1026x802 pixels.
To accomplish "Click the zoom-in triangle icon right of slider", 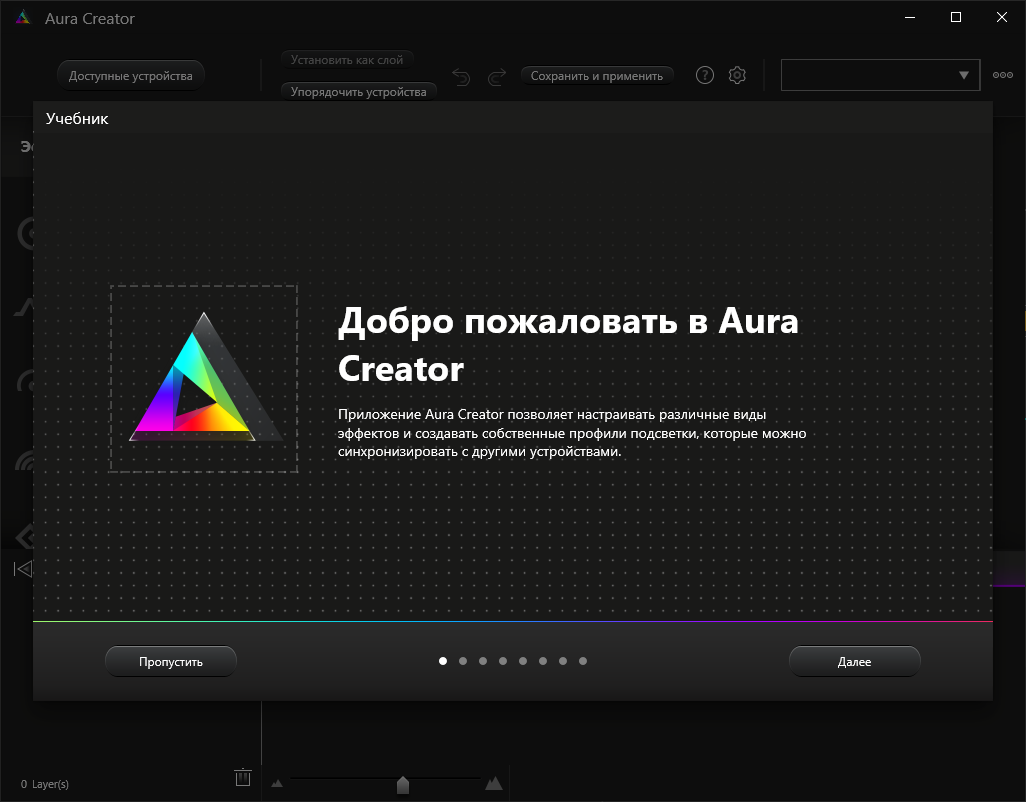I will click(493, 784).
